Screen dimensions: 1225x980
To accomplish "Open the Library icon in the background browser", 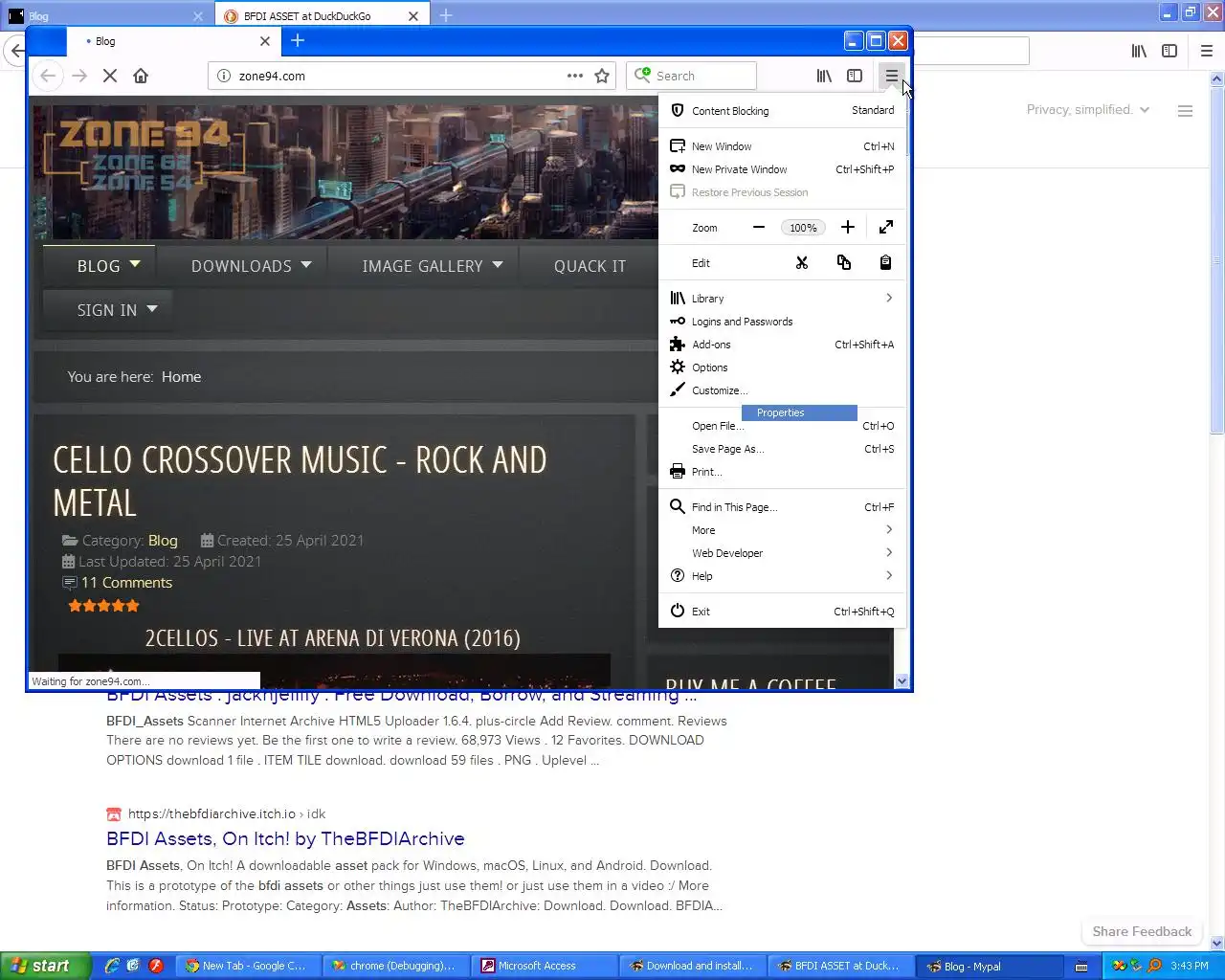I will point(1139,51).
